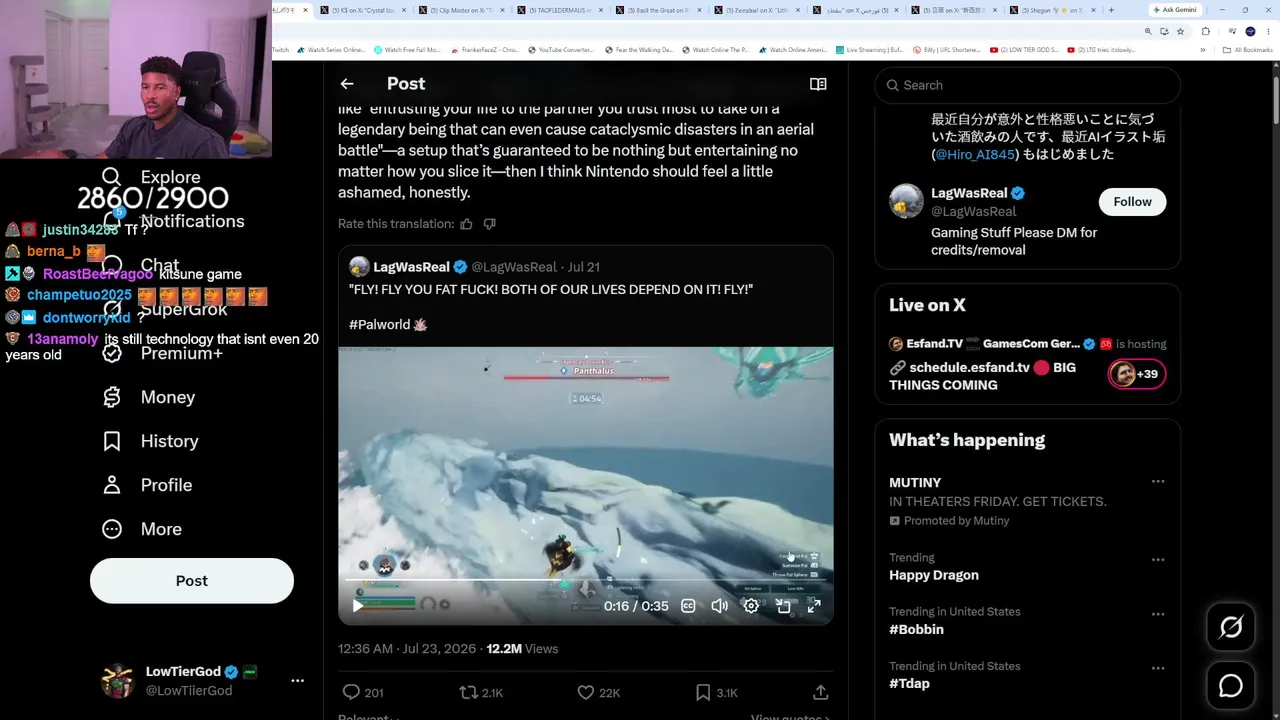1280x720 pixels.
Task: Compose a new post with Post button
Action: (x=192, y=581)
